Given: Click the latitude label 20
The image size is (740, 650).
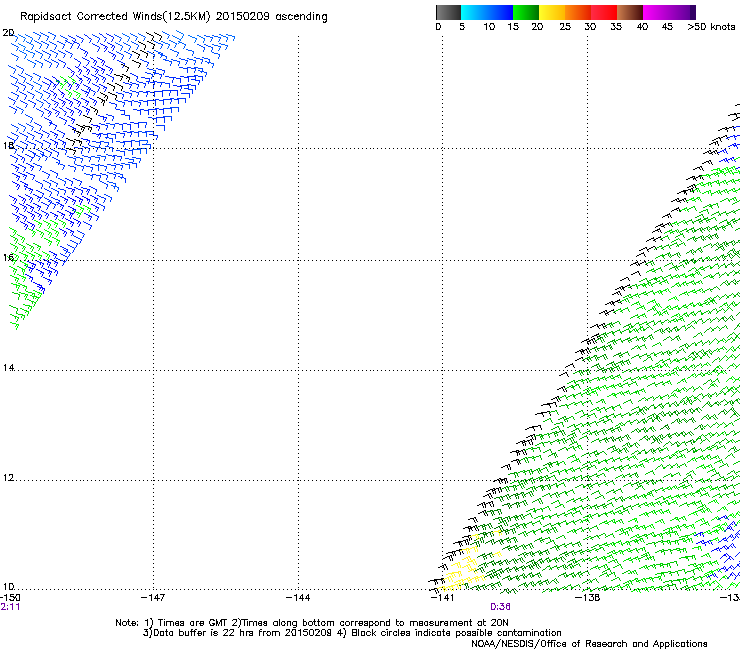Looking at the screenshot, I should [8, 33].
